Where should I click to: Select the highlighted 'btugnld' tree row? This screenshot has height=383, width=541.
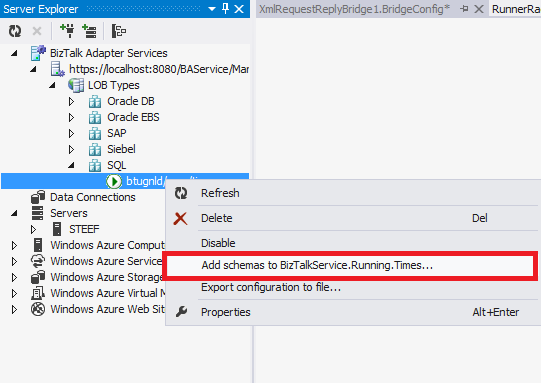125,181
